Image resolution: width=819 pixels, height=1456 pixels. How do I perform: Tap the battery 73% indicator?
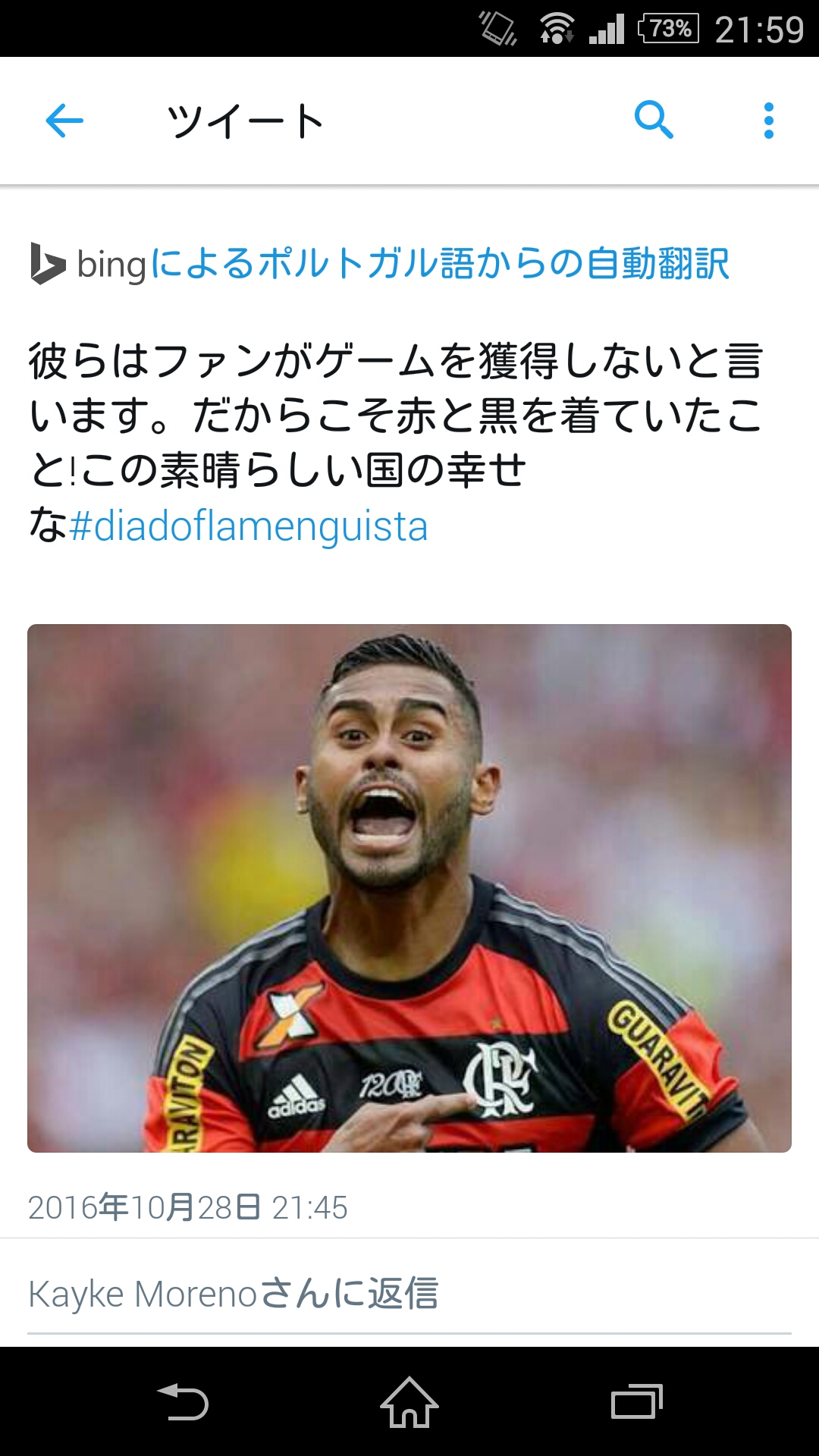668,29
